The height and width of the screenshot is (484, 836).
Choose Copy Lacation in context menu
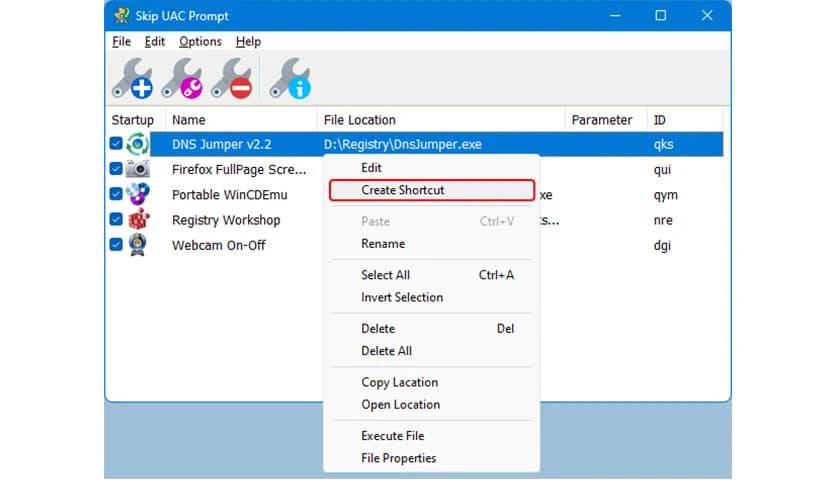pyautogui.click(x=431, y=383)
